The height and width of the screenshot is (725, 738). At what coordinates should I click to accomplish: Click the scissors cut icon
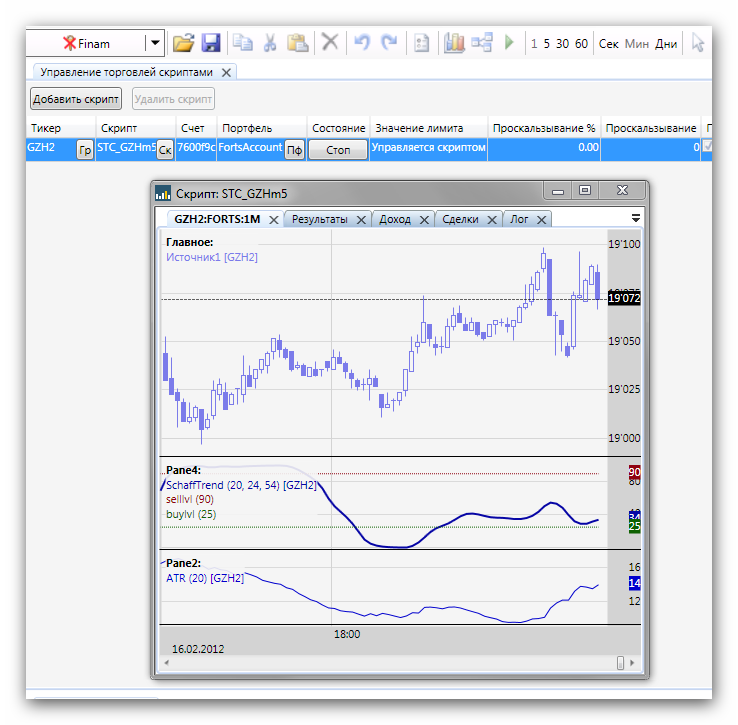[270, 43]
